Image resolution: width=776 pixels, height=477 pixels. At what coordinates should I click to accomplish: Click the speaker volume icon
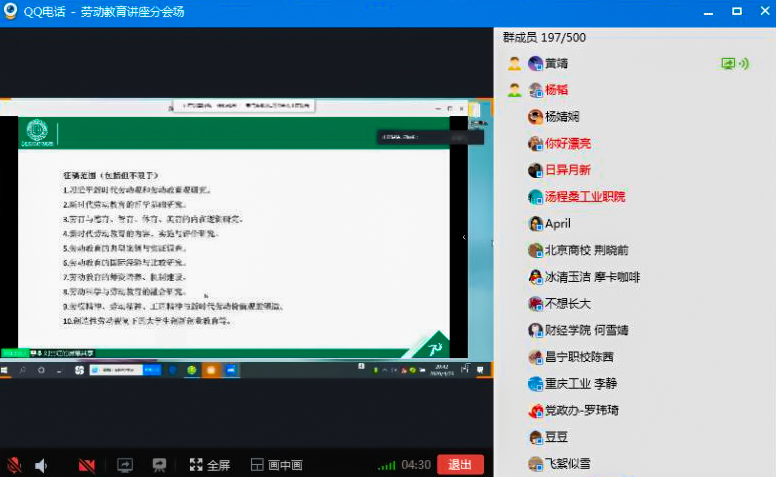pos(42,465)
